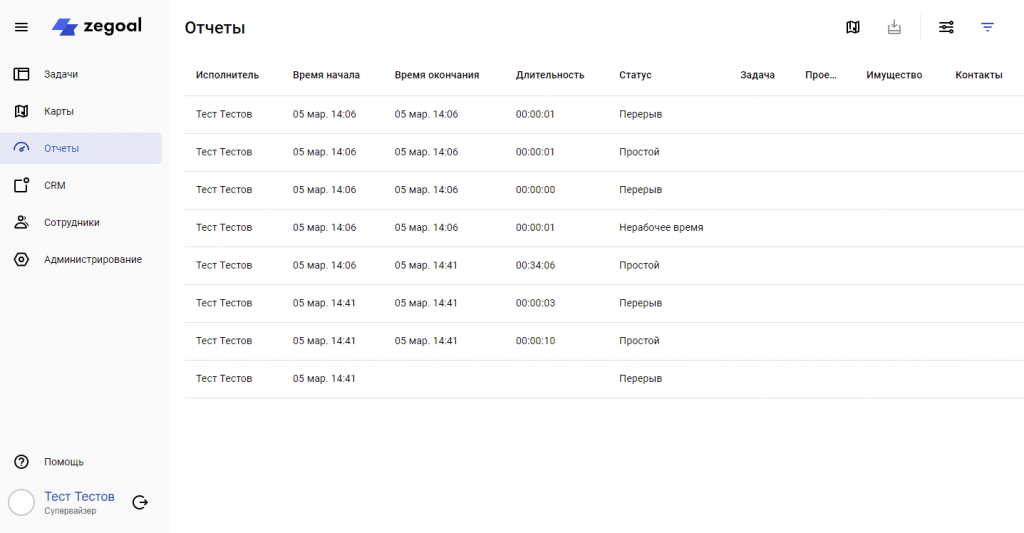Open CRM section in sidebar
The width and height of the screenshot is (1024, 533).
(x=54, y=185)
